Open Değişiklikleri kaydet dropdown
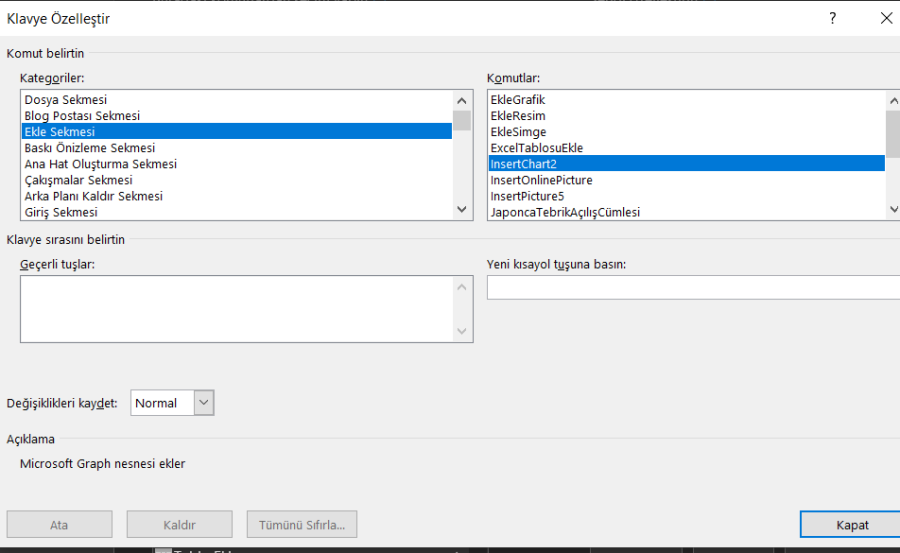The image size is (900, 553). 204,403
